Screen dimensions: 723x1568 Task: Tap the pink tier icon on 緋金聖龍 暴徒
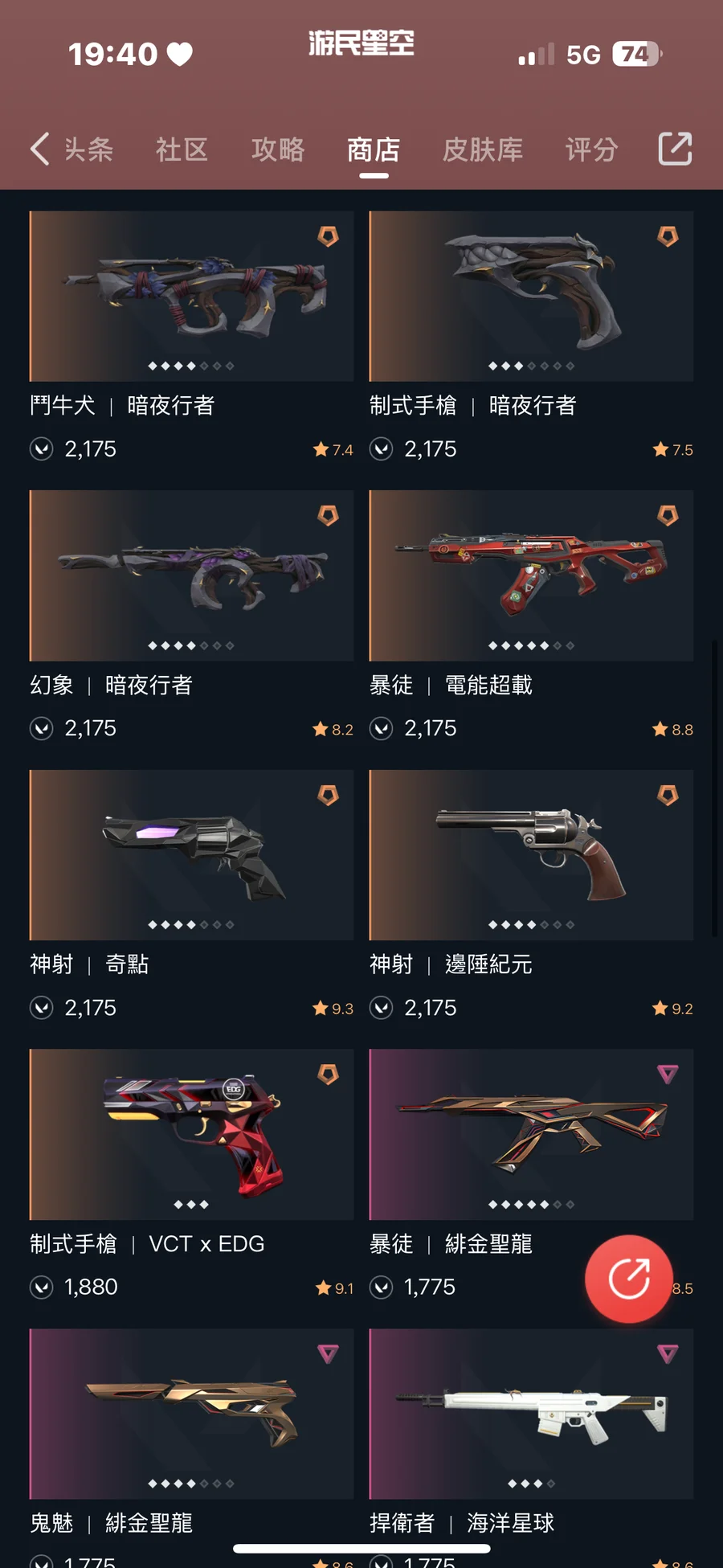pos(668,1074)
